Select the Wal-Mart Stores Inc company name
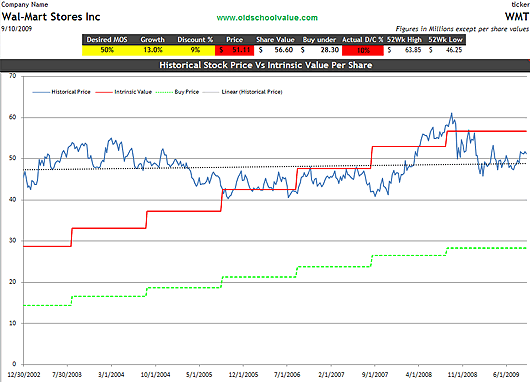This screenshot has width=530, height=382. coord(51,17)
